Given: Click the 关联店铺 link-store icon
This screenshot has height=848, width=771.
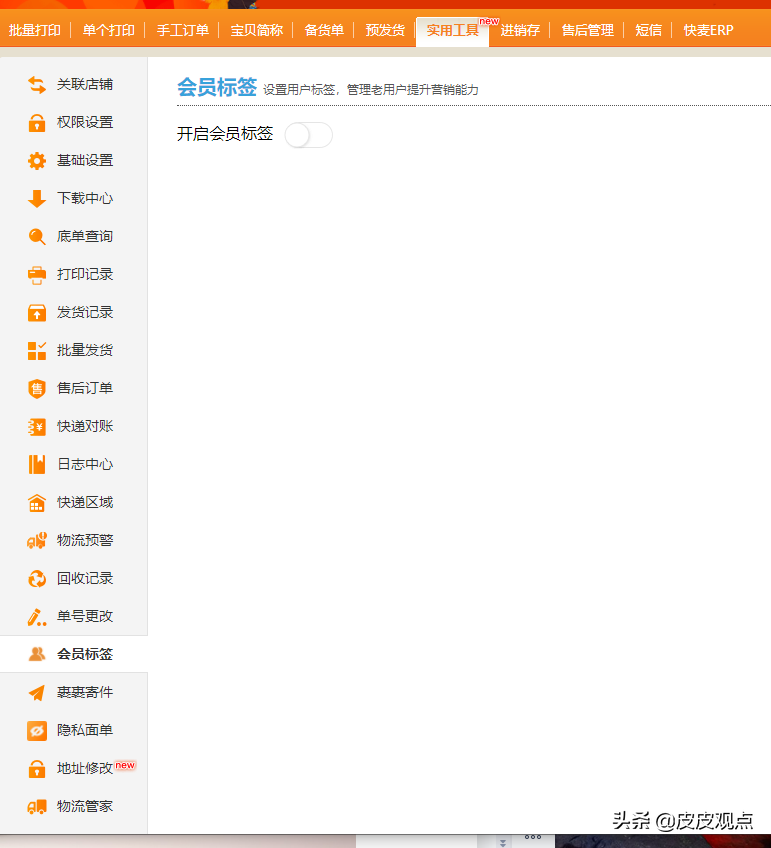Looking at the screenshot, I should 37,85.
